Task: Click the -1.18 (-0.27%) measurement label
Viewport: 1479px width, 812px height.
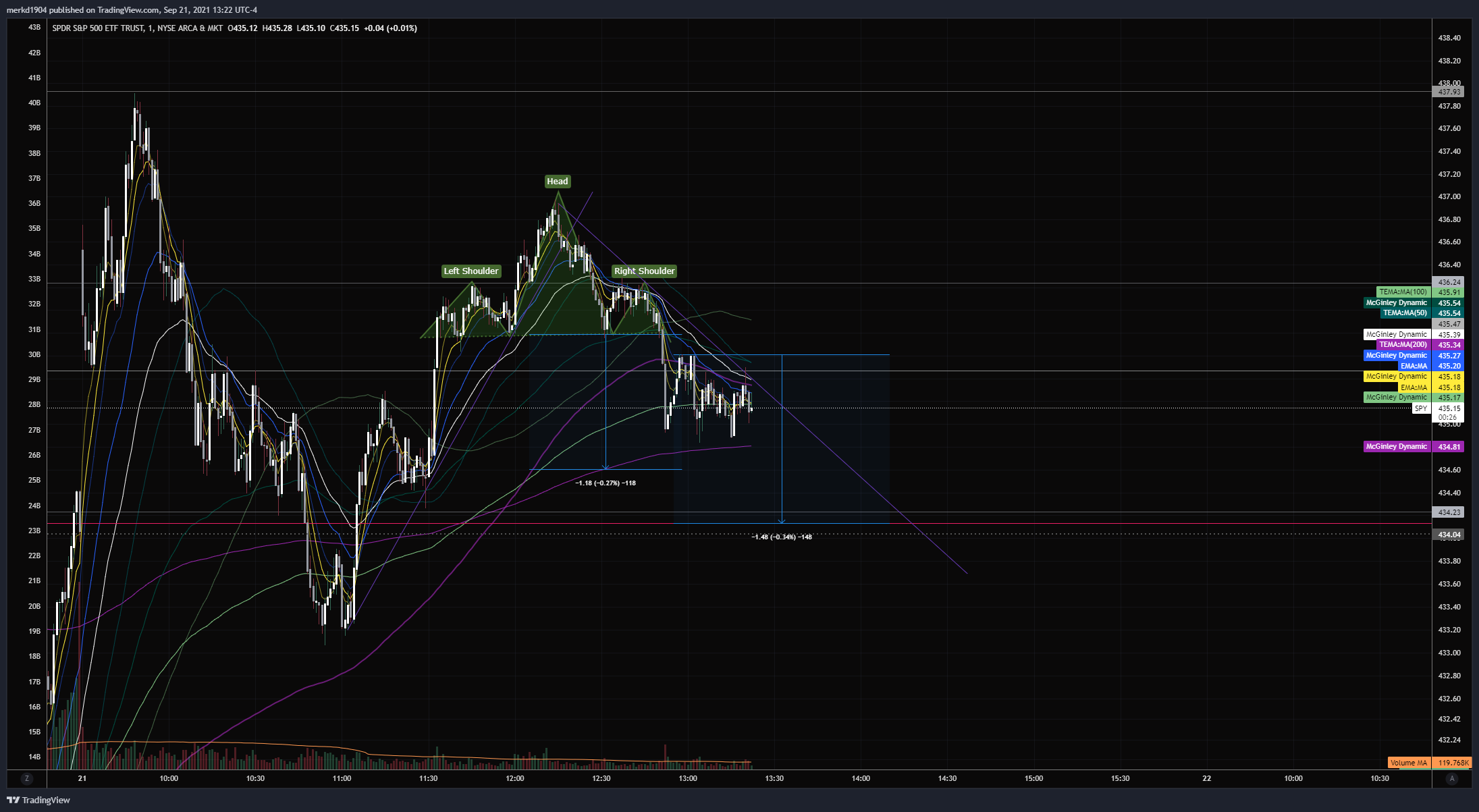Action: coord(606,483)
